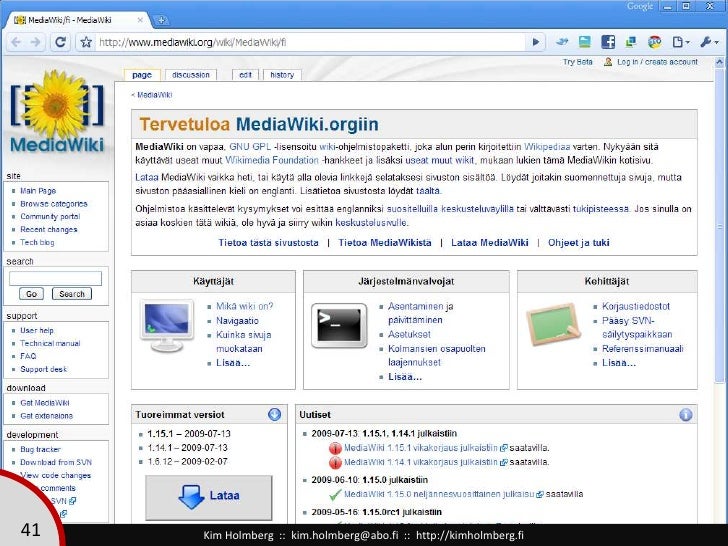Screen dimensions: 728x546
Task: Open the Facebook extension icon
Action: coord(608,42)
